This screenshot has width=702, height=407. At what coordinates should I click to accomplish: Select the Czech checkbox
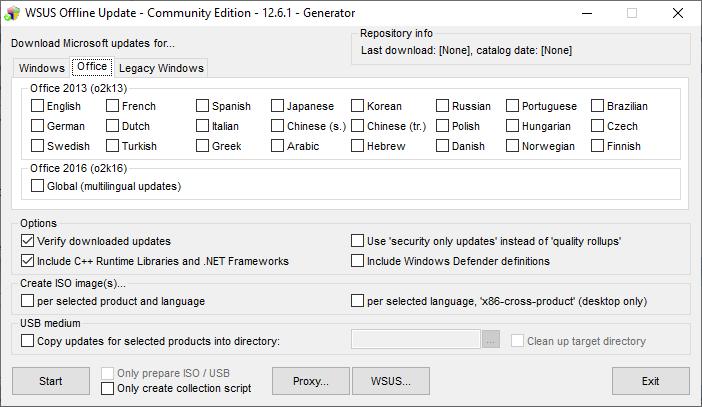[x=597, y=126]
